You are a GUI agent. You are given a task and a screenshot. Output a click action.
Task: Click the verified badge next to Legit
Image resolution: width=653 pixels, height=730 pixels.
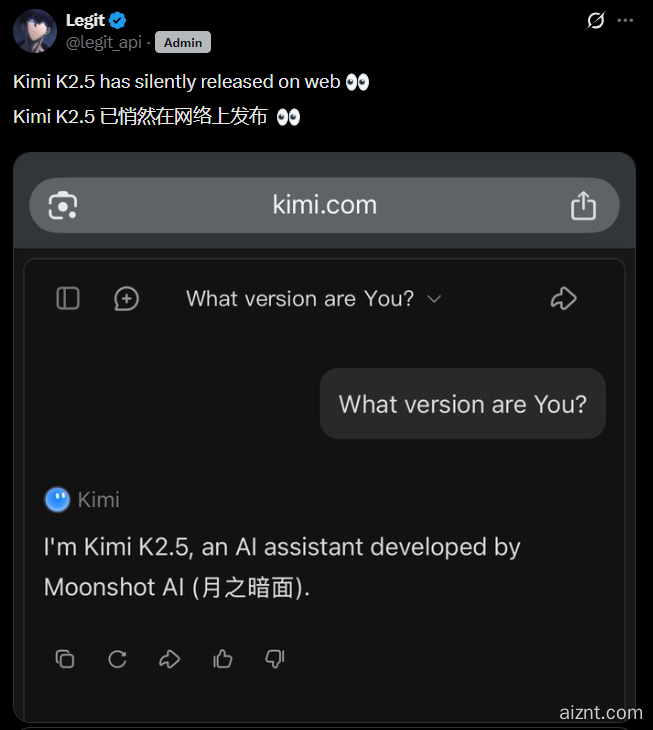coord(117,20)
